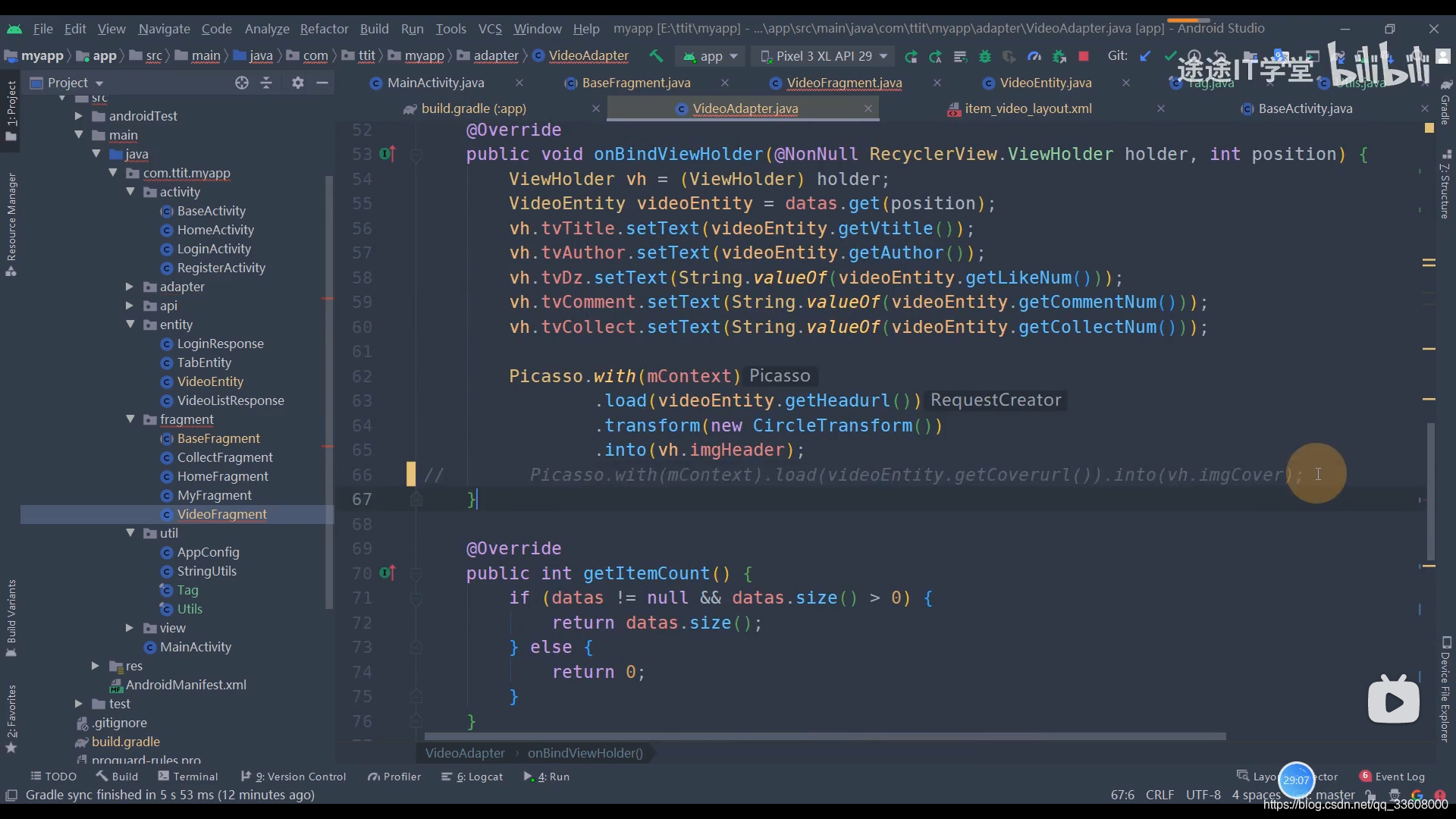The image size is (1456, 819).
Task: Expand the adapter folder
Action: [x=129, y=287]
